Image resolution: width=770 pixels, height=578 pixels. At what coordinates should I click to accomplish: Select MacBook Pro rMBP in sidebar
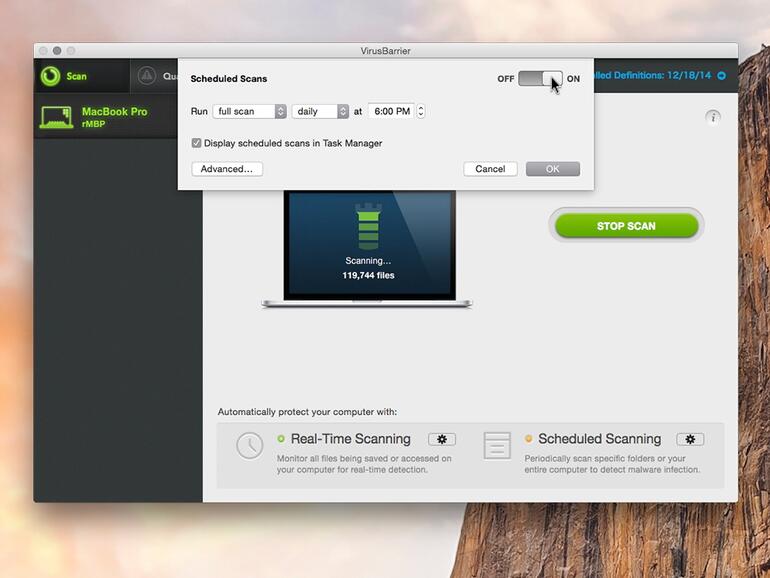[106, 117]
